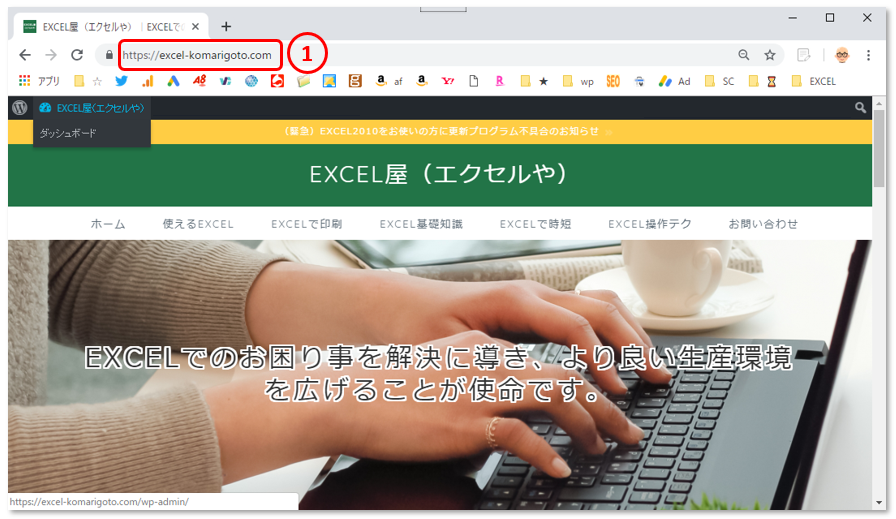Open the Twitter bookmark
The height and width of the screenshot is (519, 896).
121,81
